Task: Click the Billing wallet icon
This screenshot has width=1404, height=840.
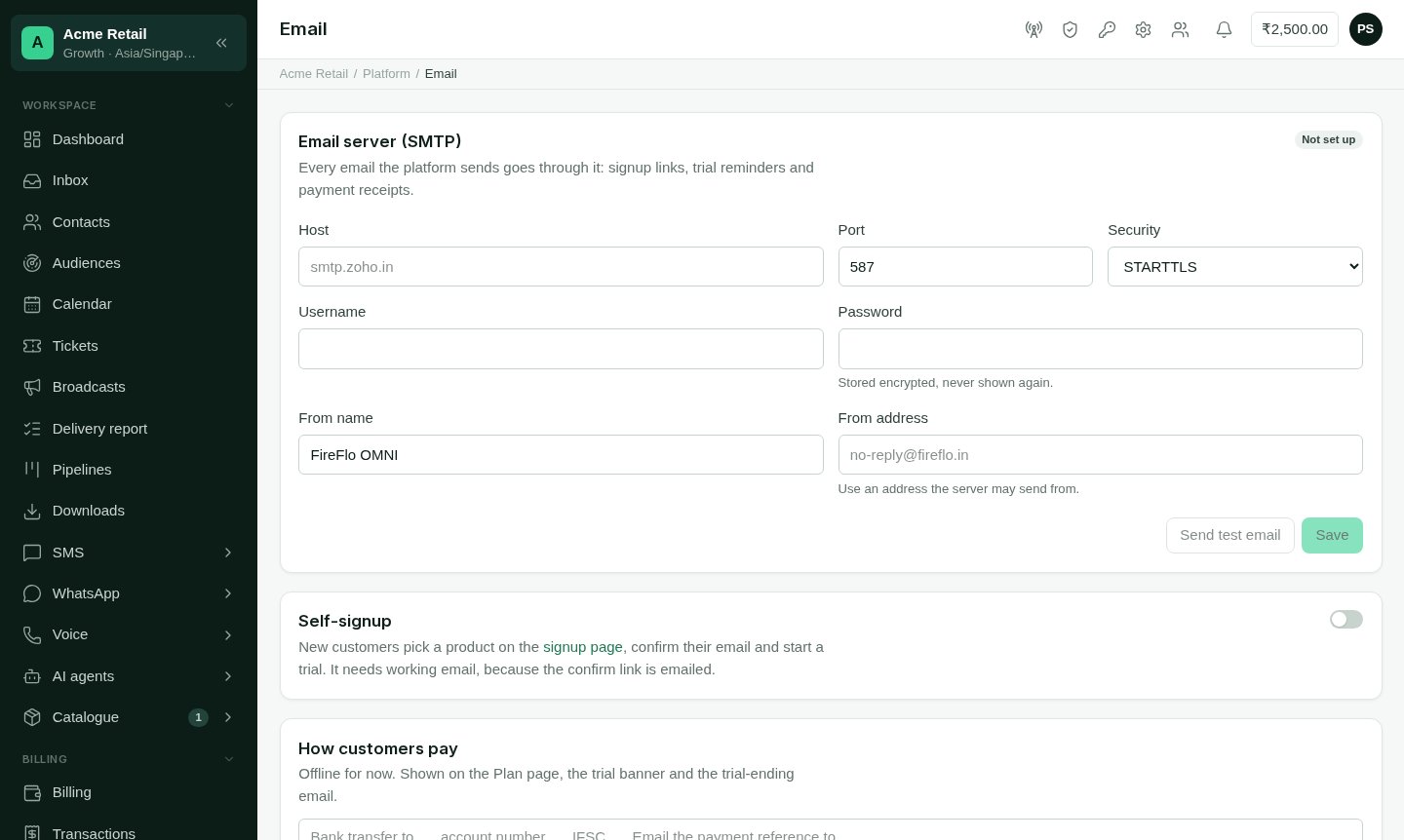Action: (32, 792)
